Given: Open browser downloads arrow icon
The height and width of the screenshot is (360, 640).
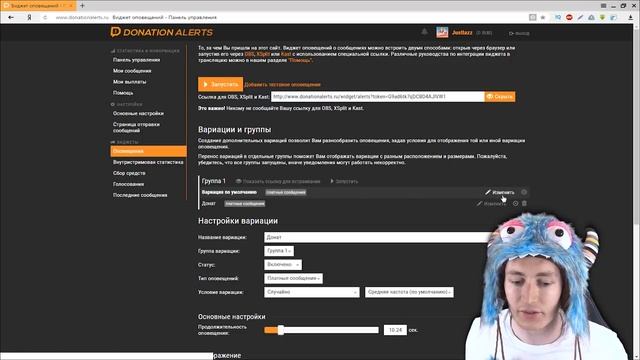Looking at the screenshot, I should (631, 17).
